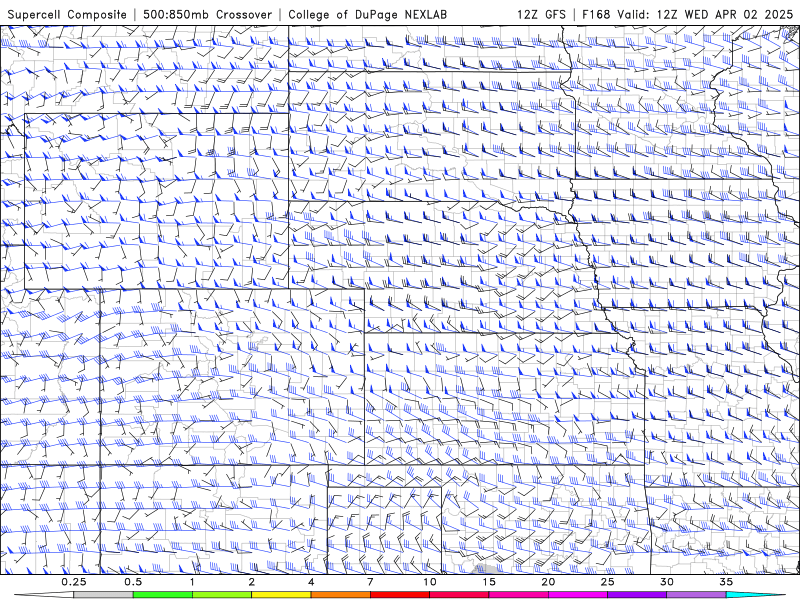This screenshot has height=600, width=800.
Task: Click the legend value 15
Action: (489, 582)
